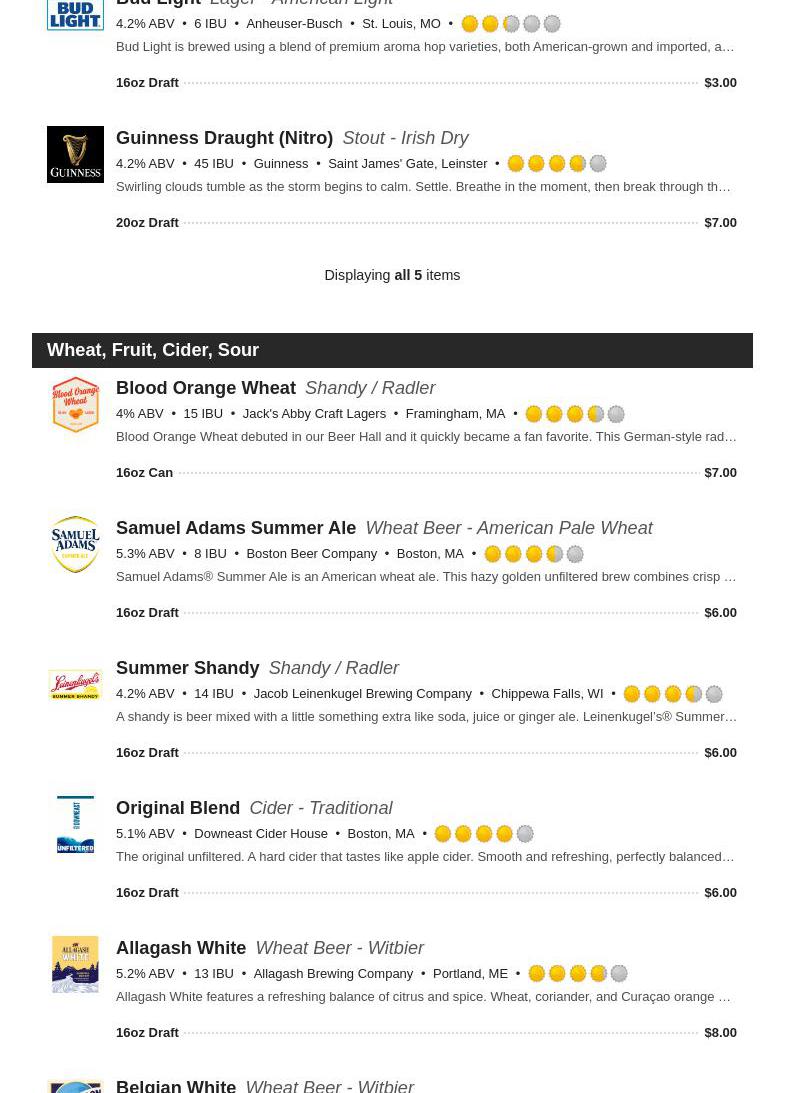The height and width of the screenshot is (1093, 785).
Task: Select the Wheat, Fruit, Cider, Sour section header
Action: [x=153, y=350]
